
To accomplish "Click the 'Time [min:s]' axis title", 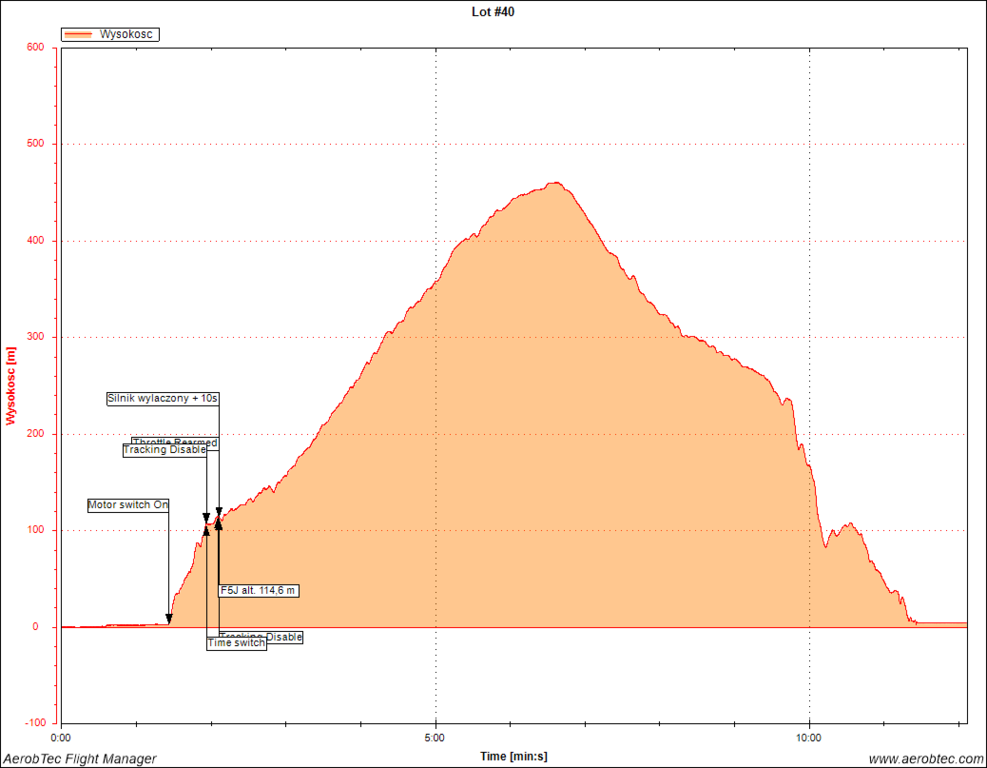I will [513, 756].
